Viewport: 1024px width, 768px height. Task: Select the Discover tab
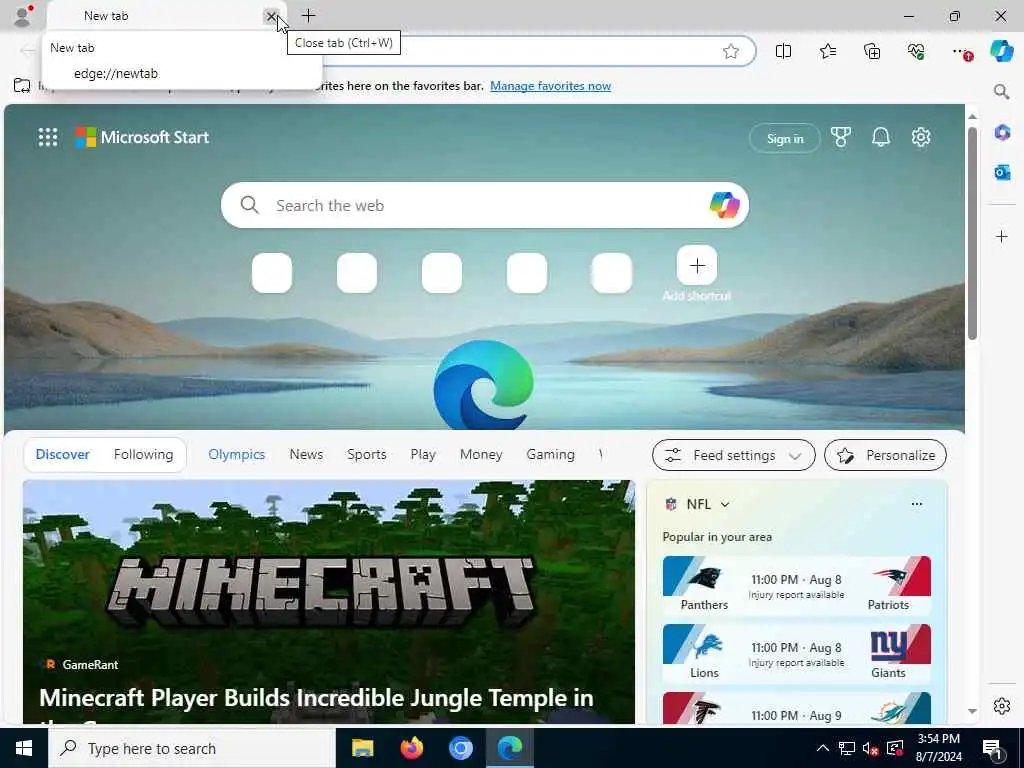tap(63, 455)
